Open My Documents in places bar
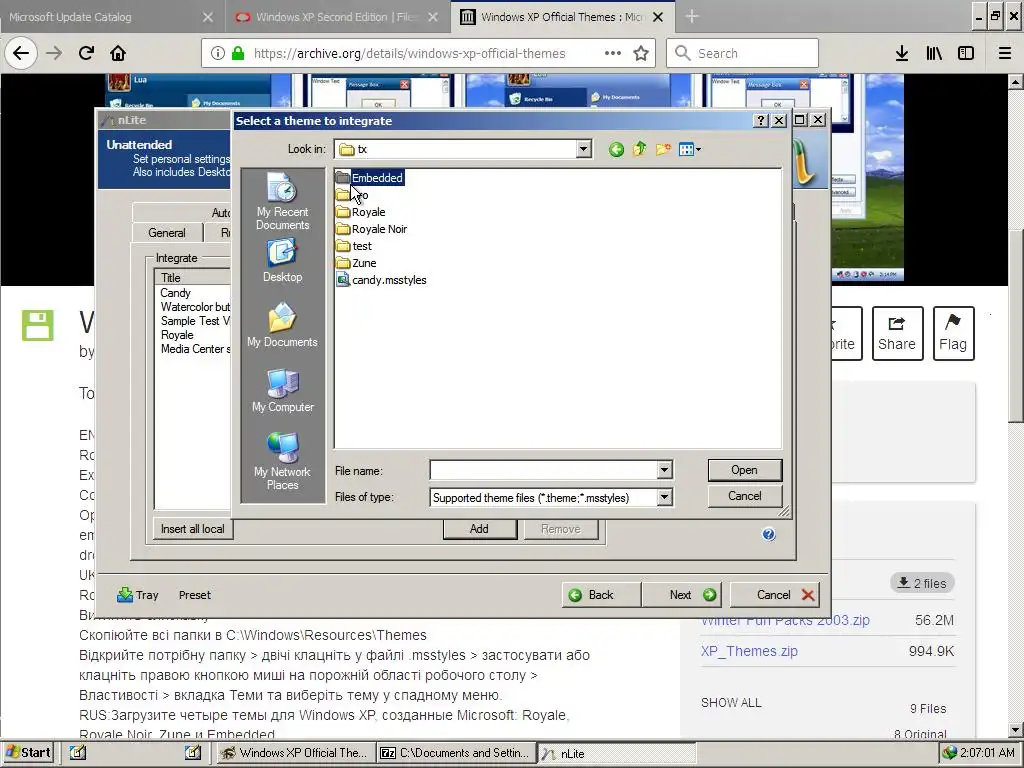Viewport: 1024px width, 768px height. click(282, 325)
